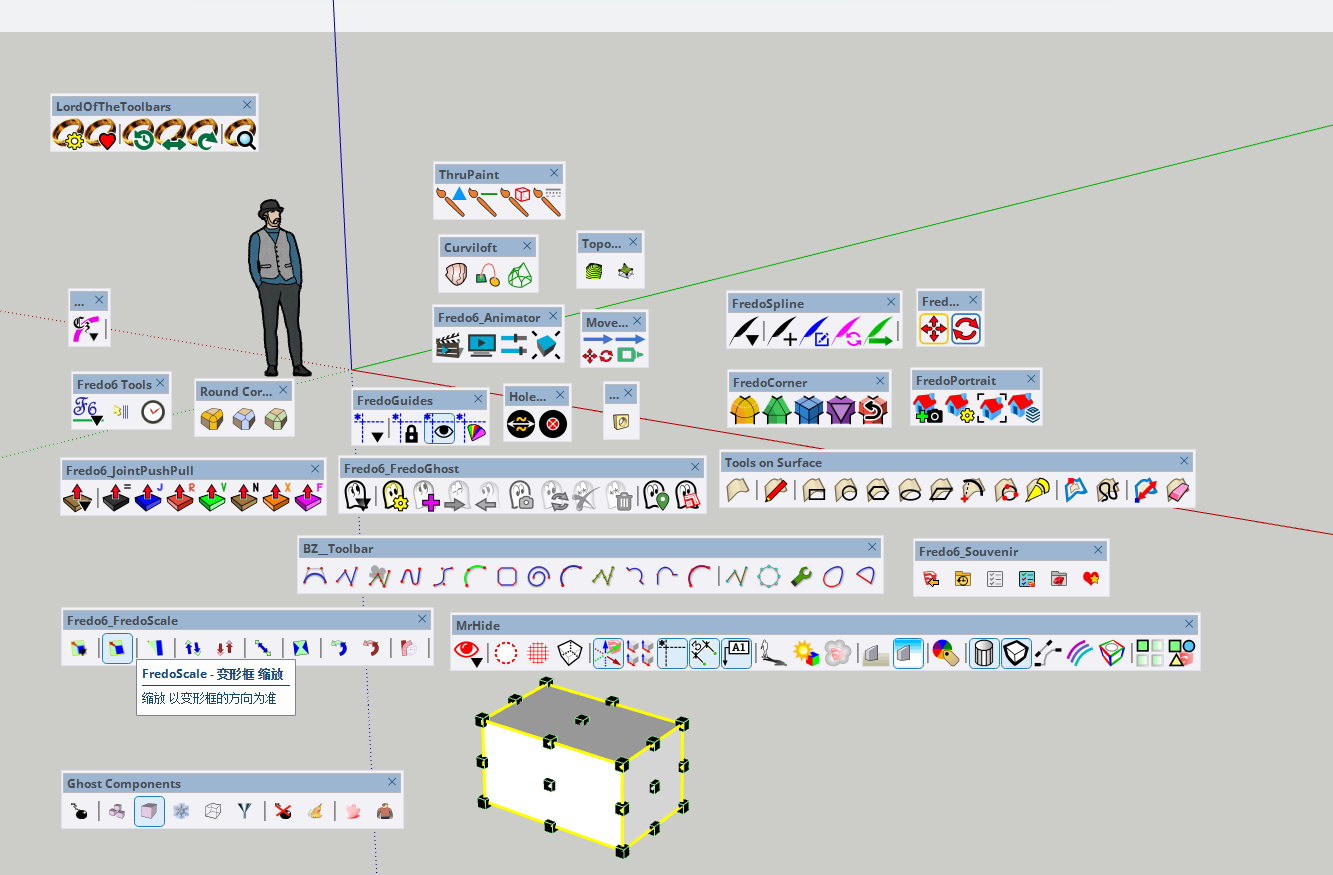Open the red eye dropdown in MrHide
The height and width of the screenshot is (875, 1333).
(467, 654)
